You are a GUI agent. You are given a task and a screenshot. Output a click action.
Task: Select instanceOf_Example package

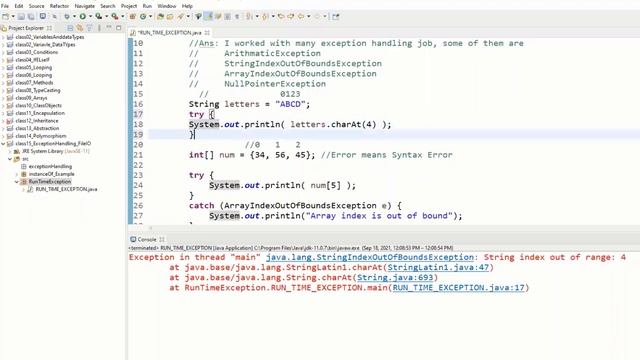tap(51, 174)
